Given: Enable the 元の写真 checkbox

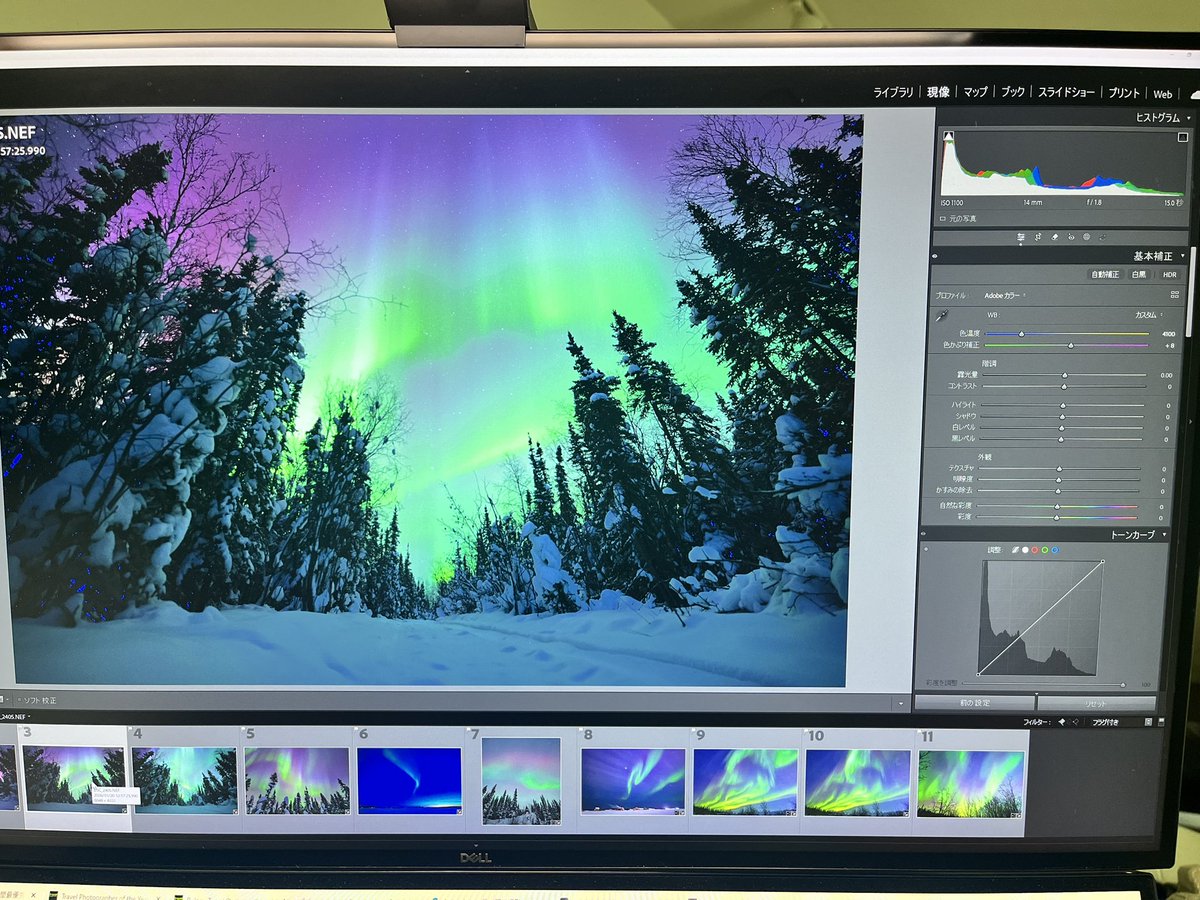Looking at the screenshot, I should click(943, 218).
